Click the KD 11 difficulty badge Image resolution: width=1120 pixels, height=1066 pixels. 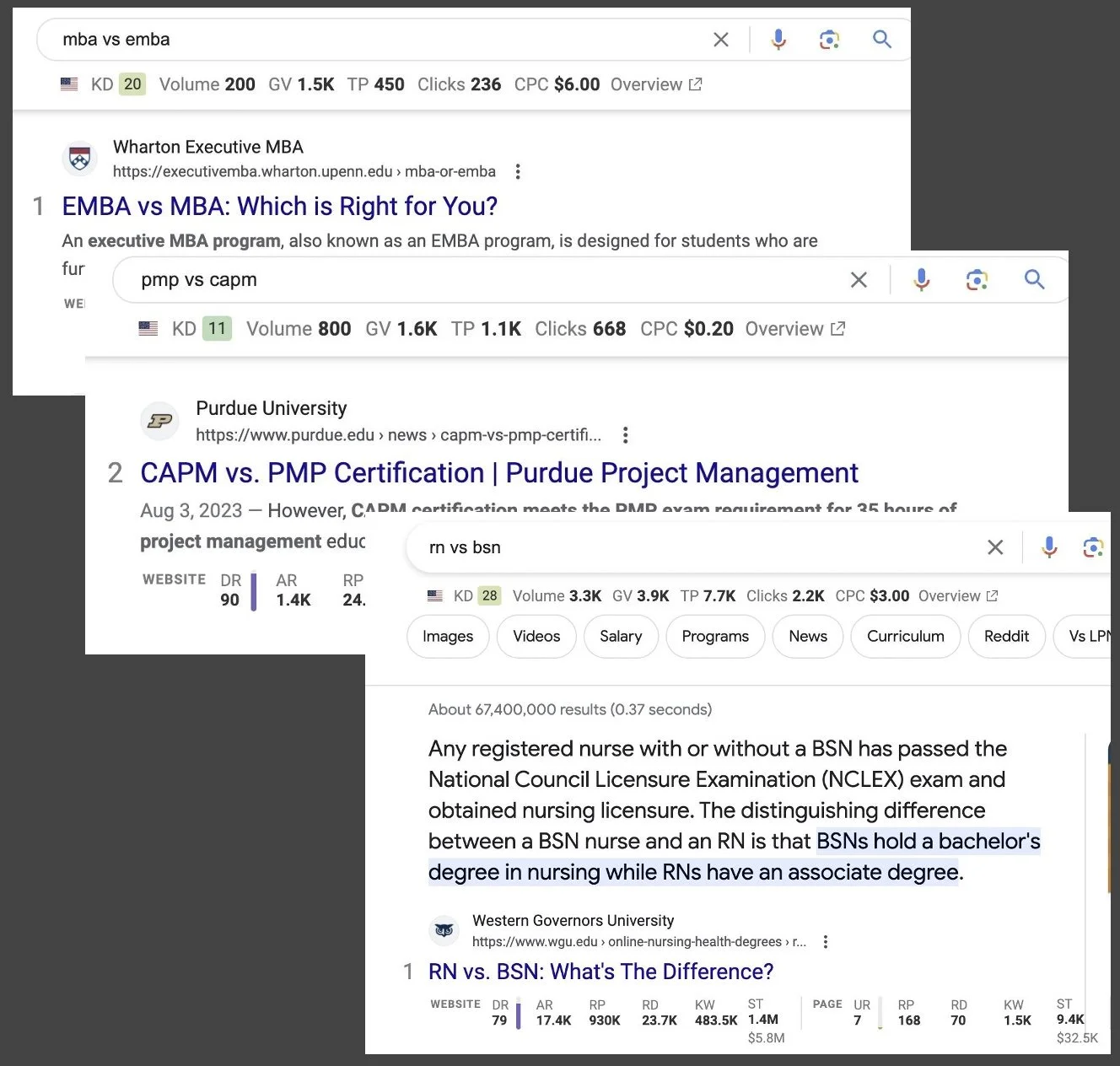pos(217,329)
